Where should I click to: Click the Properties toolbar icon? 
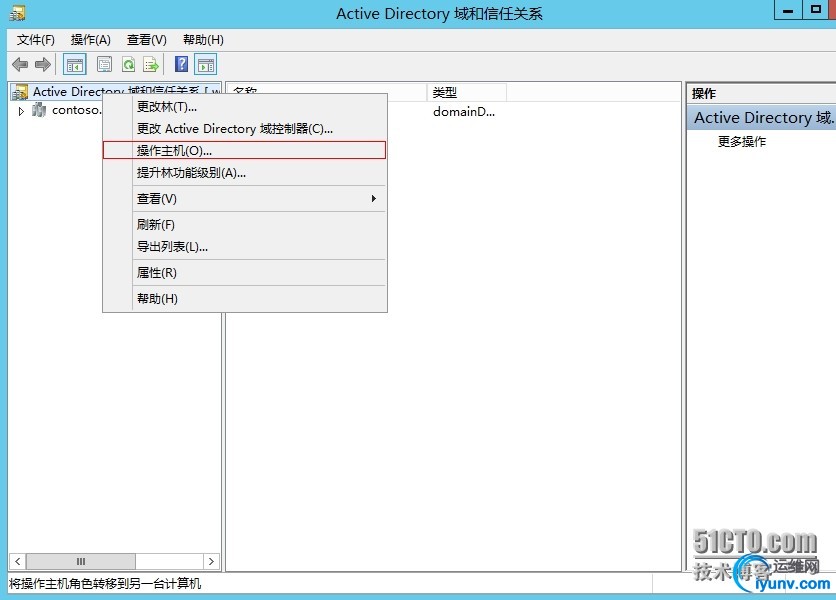(104, 65)
